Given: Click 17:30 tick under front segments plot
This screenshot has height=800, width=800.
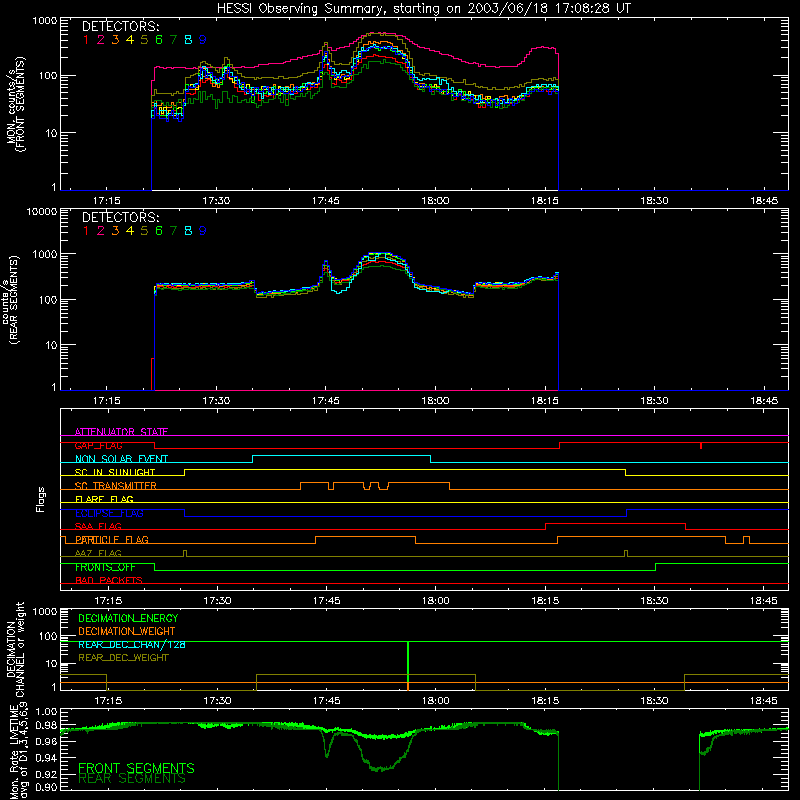Looking at the screenshot, I should click(x=216, y=201).
